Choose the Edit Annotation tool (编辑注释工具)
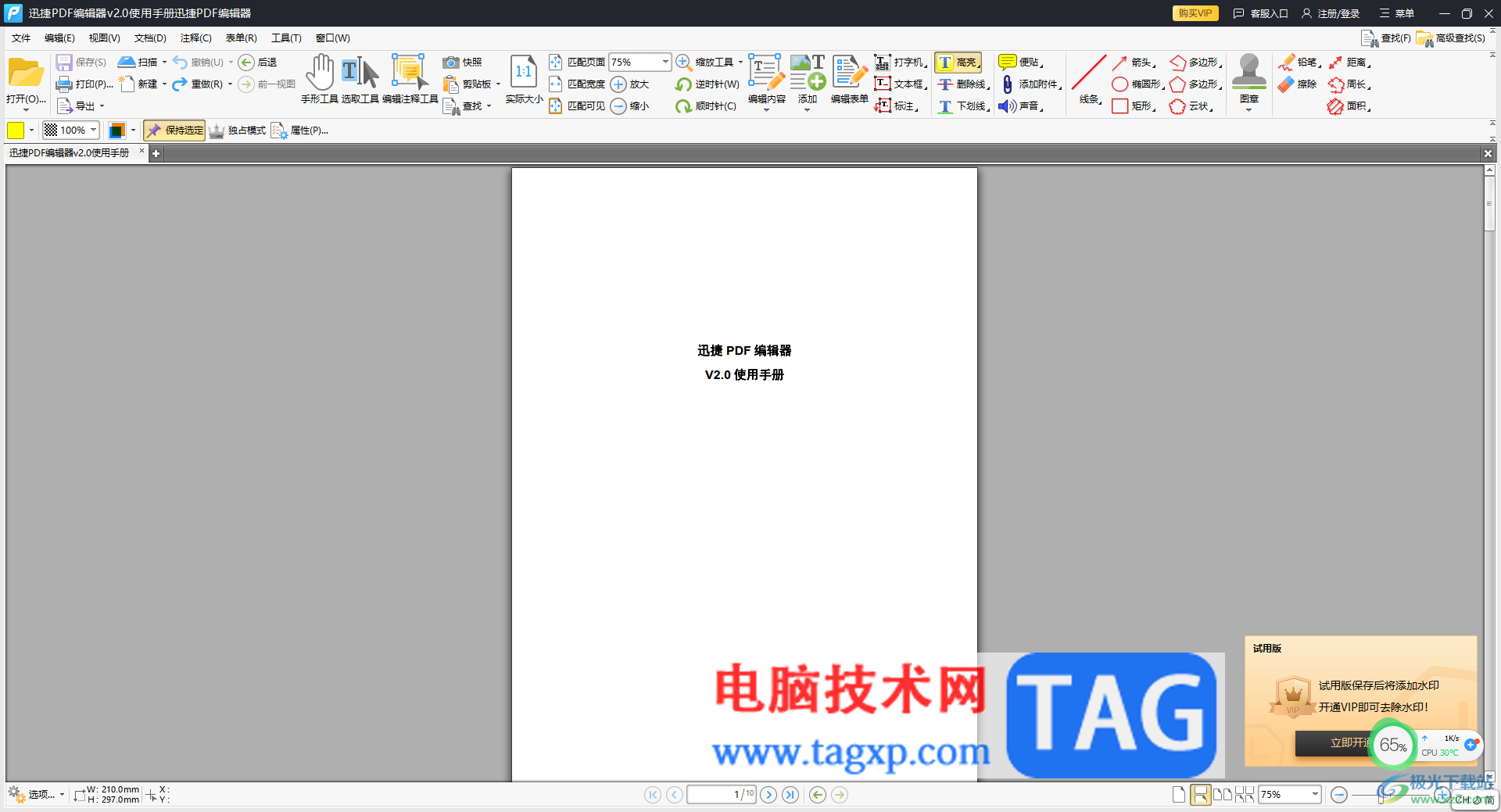 coord(410,79)
